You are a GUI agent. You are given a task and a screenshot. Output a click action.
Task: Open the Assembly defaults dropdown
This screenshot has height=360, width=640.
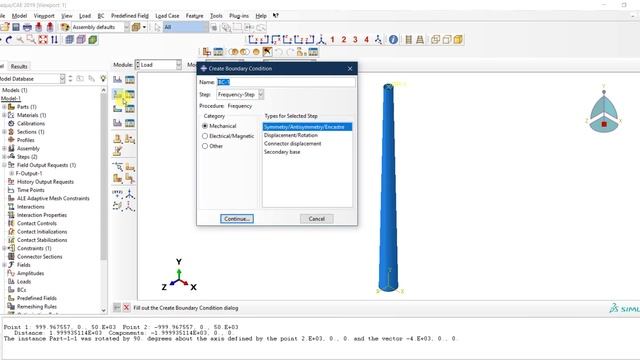point(100,27)
